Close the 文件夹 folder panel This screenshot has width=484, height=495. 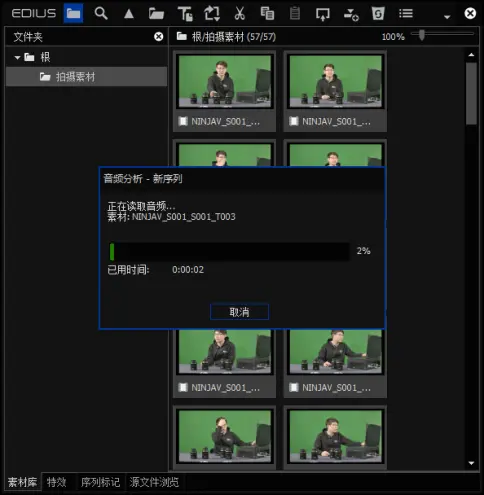pos(159,36)
